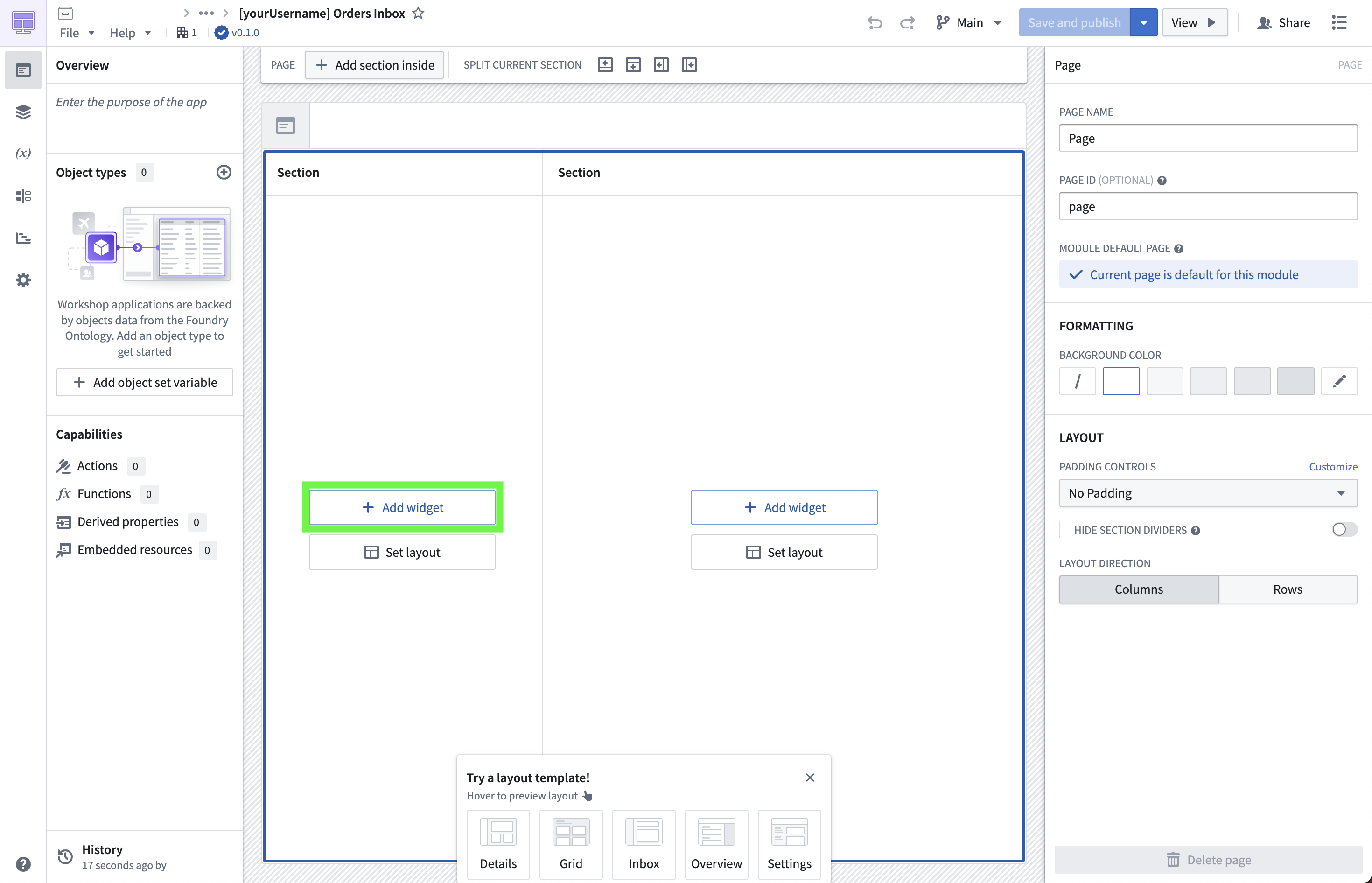Toggle Hide Section Dividers switch
Viewport: 1372px width, 883px height.
click(x=1344, y=529)
